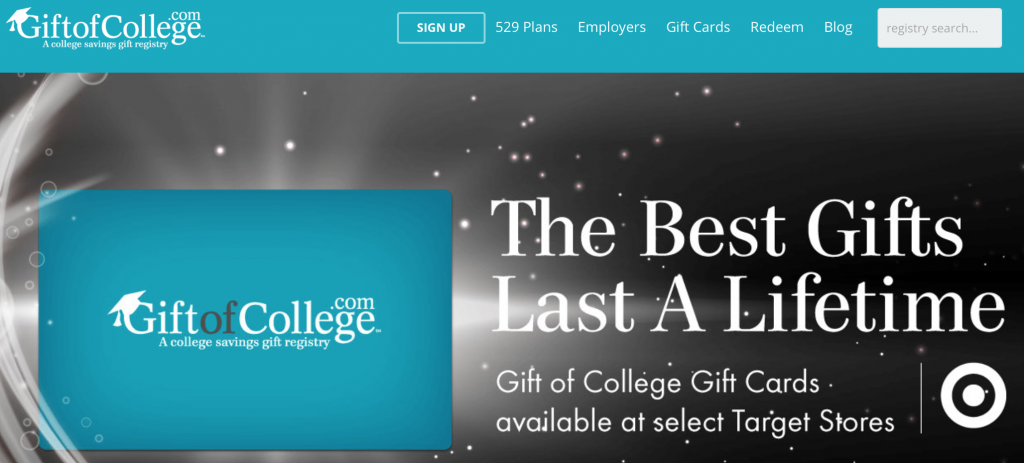Click the SIGN UP button
1024x463 pixels.
[441, 27]
